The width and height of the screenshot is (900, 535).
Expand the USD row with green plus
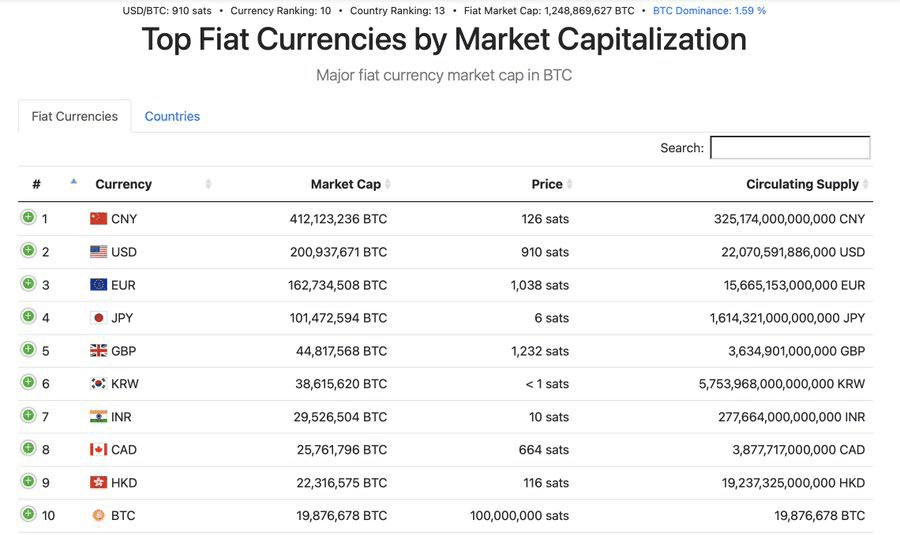coord(28,250)
